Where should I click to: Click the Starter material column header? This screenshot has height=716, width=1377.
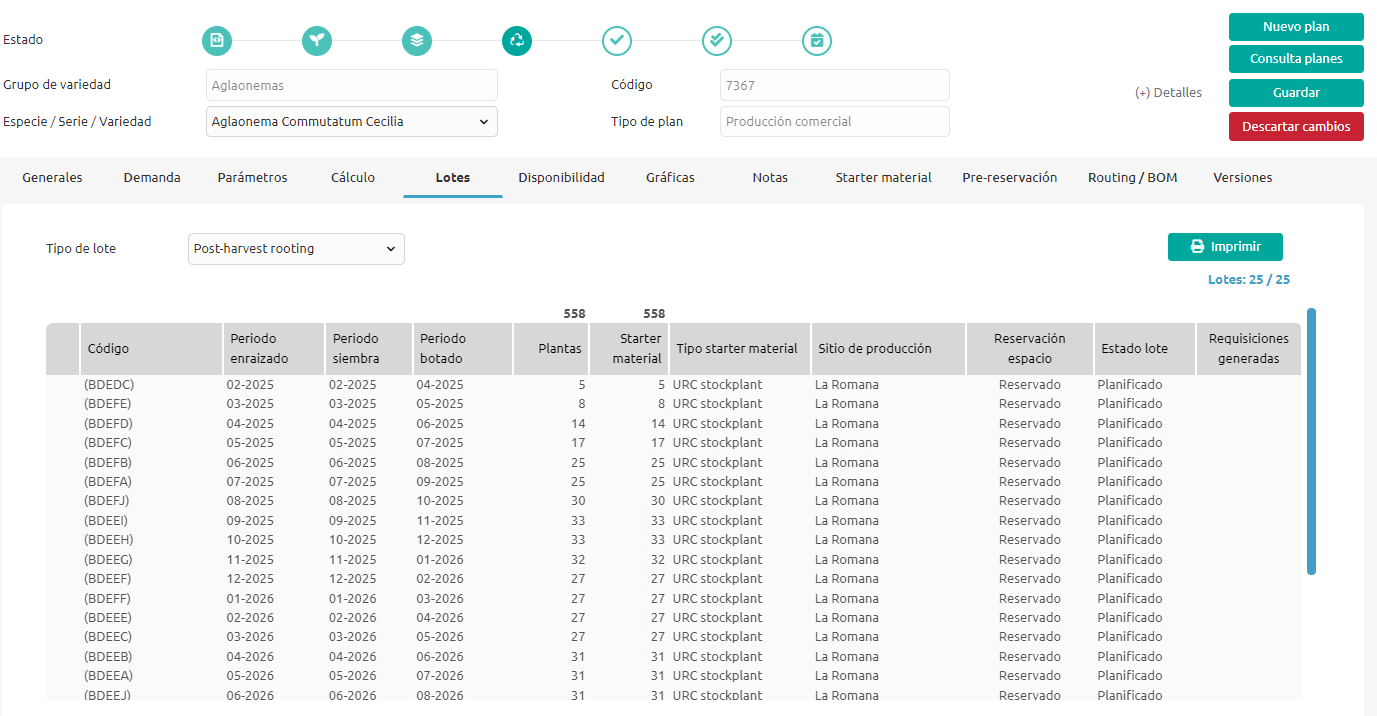(x=629, y=349)
